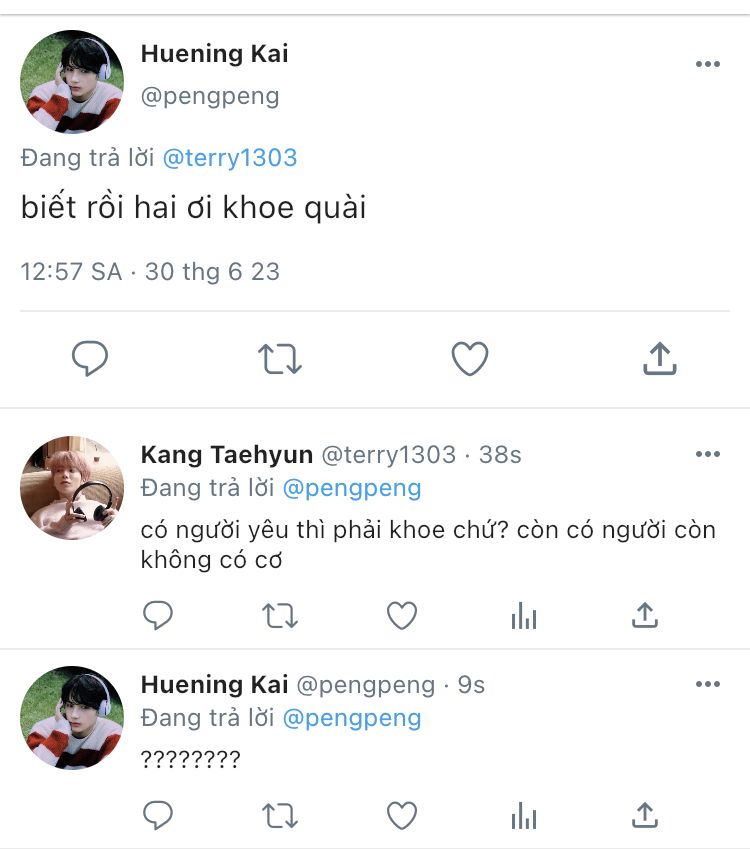This screenshot has width=750, height=849.
Task: Share the main tweet via share icon
Action: [659, 359]
